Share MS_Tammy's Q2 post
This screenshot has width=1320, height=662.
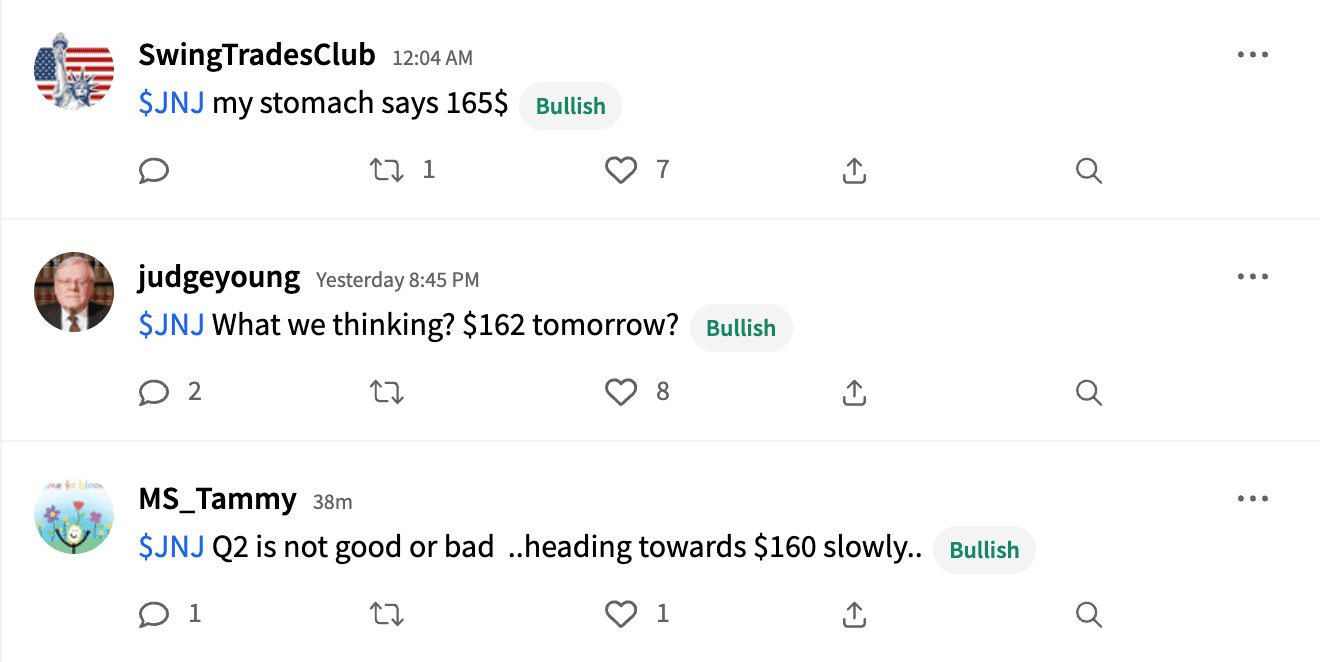tap(854, 614)
